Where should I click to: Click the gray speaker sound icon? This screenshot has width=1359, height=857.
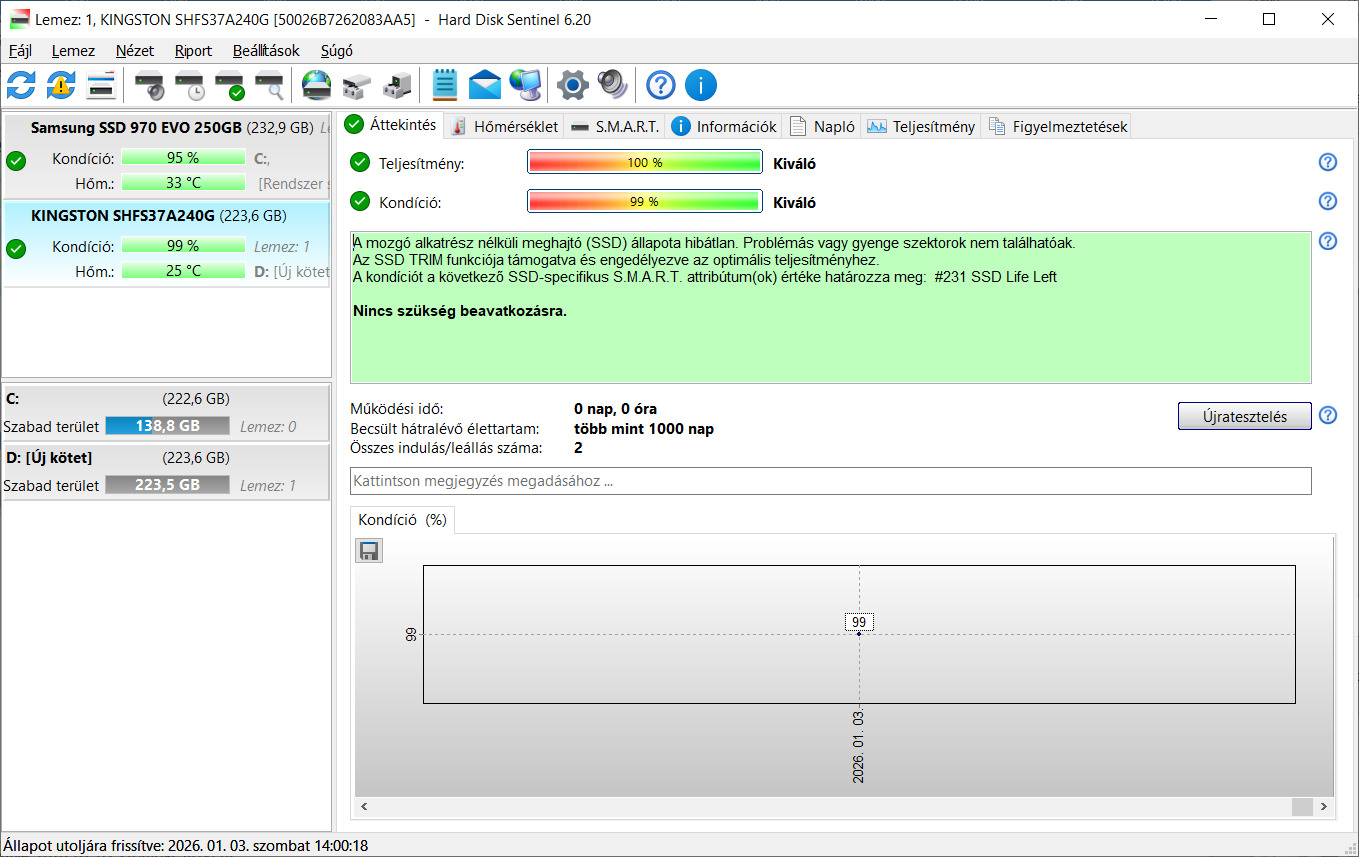612,85
